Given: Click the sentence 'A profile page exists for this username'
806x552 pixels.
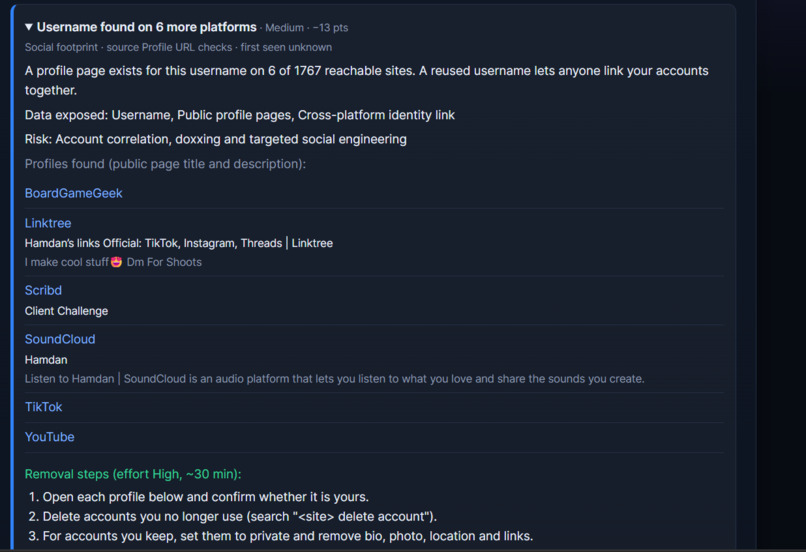Looking at the screenshot, I should click(367, 80).
